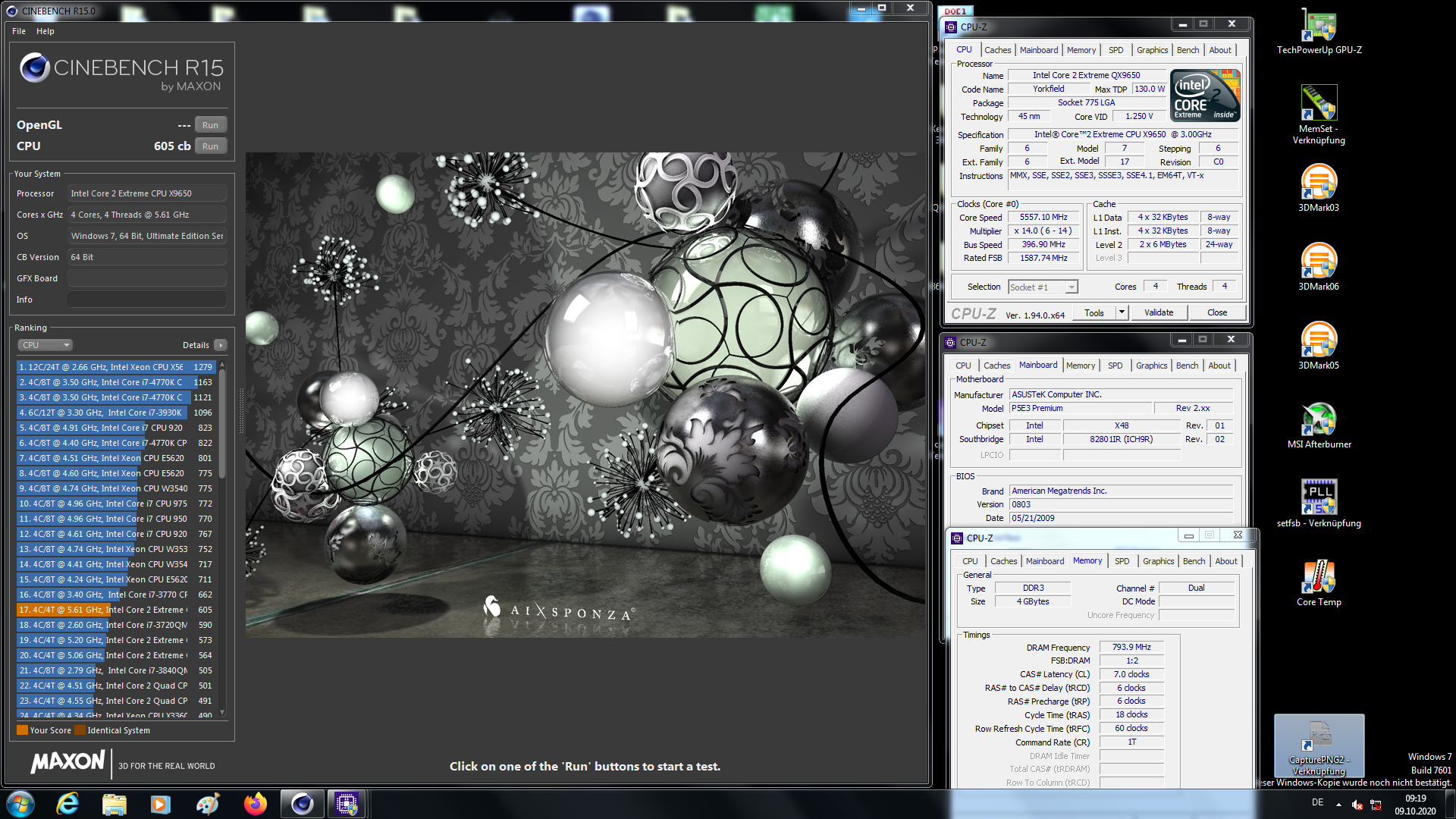Click GFX Board field
The width and height of the screenshot is (1456, 819).
[147, 278]
